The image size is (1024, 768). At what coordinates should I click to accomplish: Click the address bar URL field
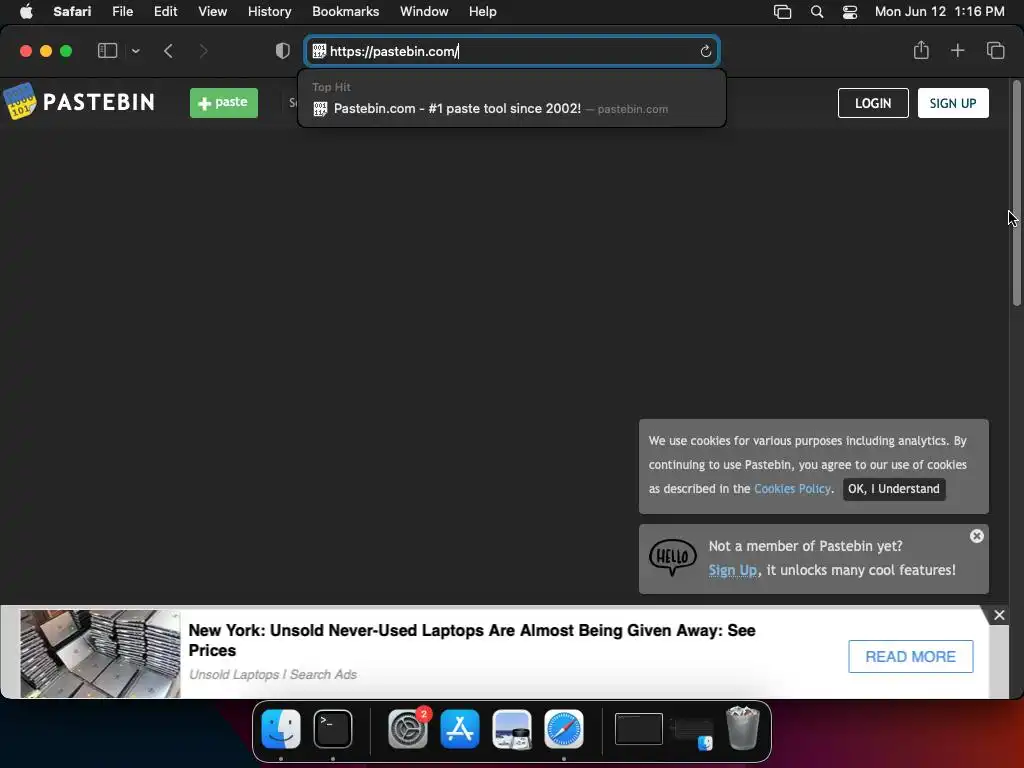click(x=513, y=51)
